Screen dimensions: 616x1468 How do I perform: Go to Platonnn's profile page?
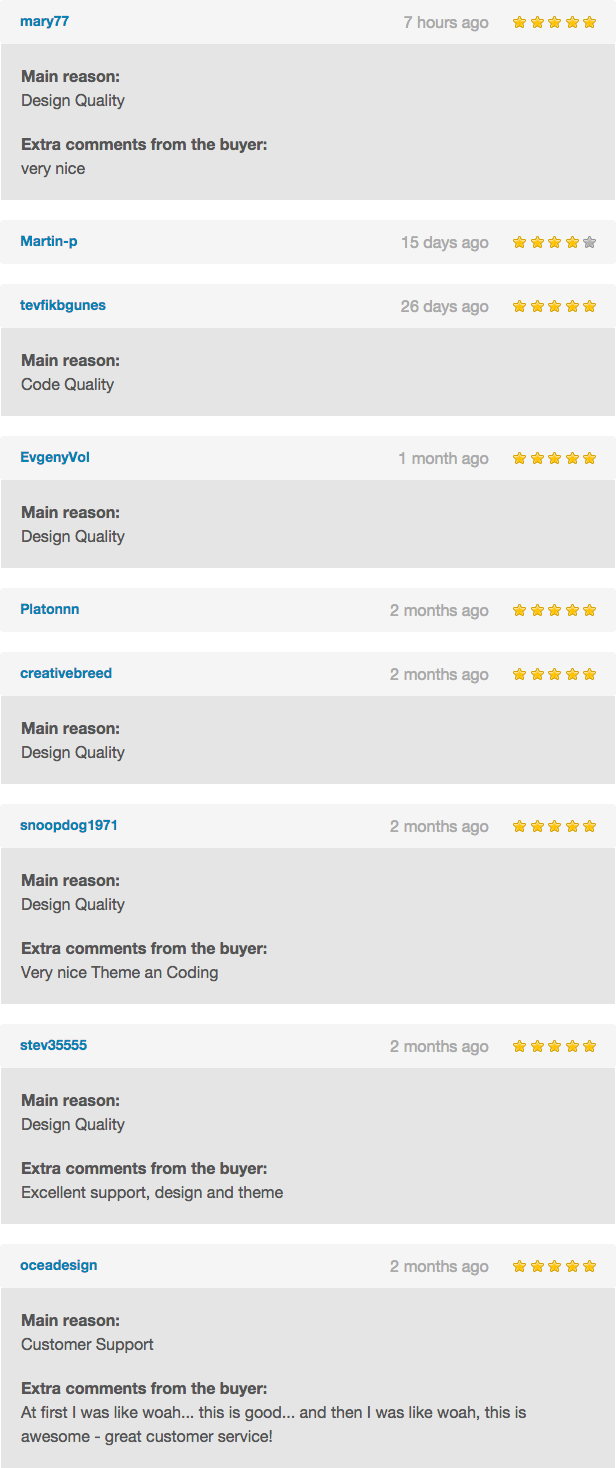[50, 609]
